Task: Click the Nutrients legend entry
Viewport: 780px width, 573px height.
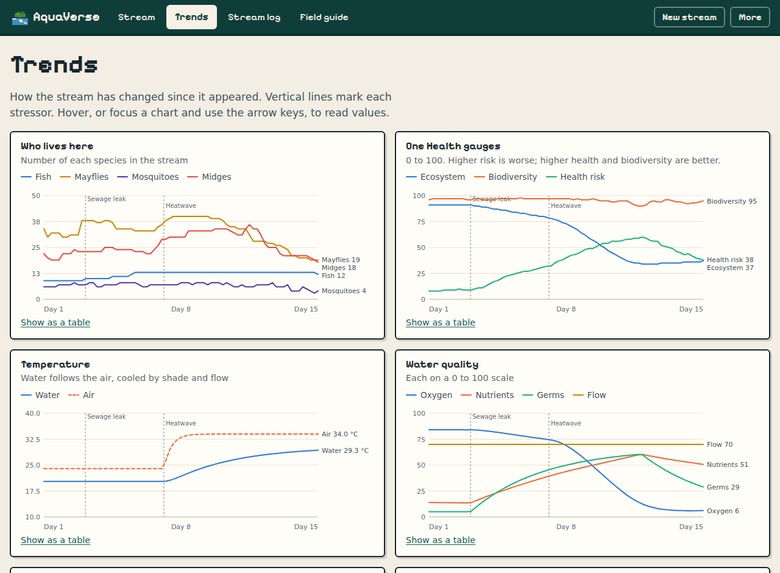Action: click(488, 395)
